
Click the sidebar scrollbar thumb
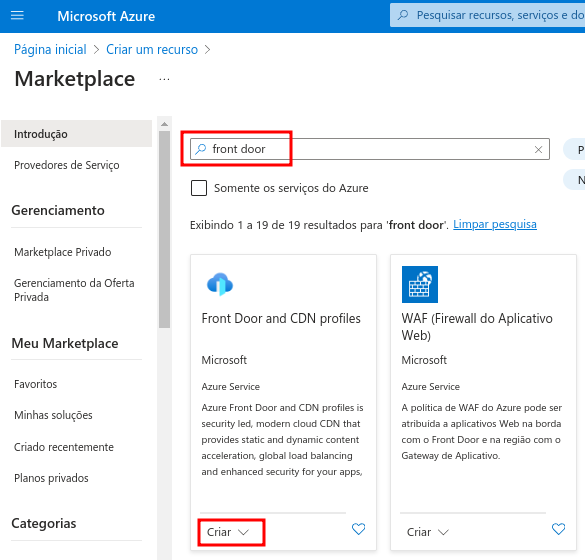pyautogui.click(x=164, y=229)
